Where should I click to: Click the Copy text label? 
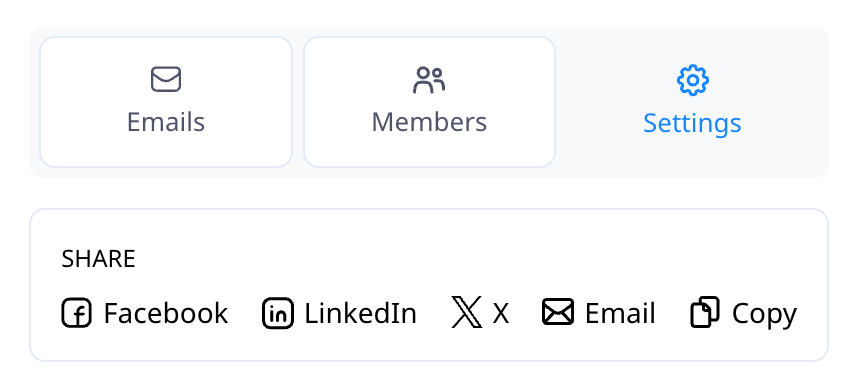(764, 315)
